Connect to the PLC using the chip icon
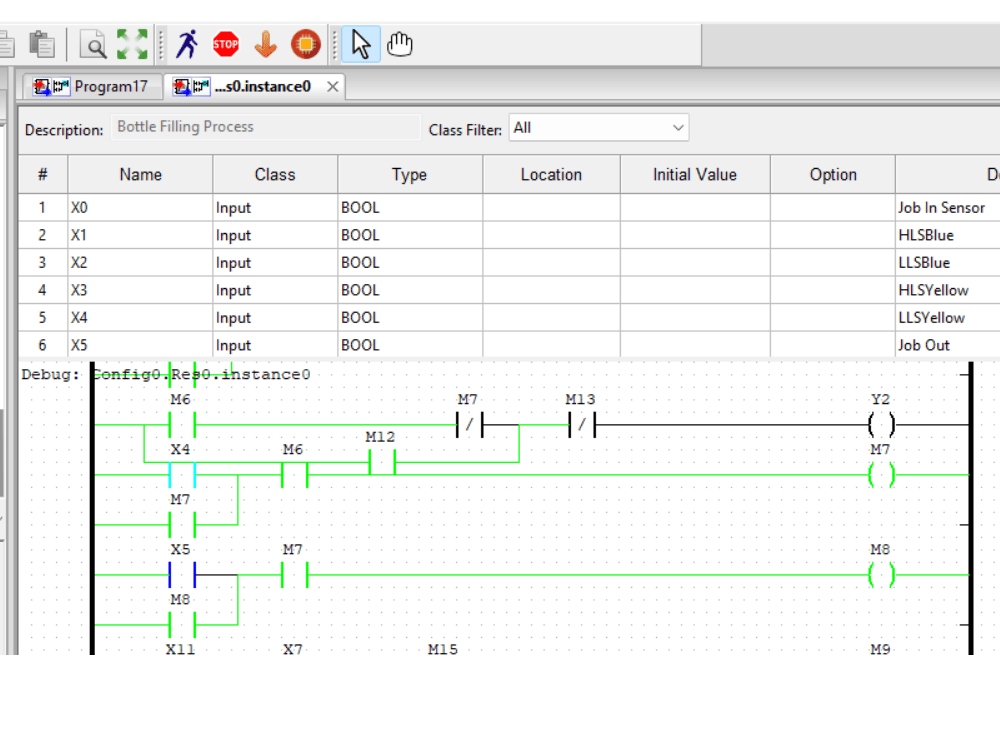 pos(305,43)
